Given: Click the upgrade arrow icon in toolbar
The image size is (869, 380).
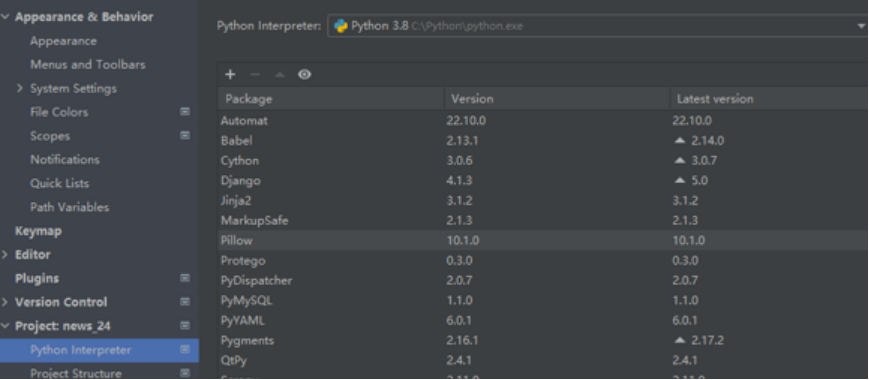Looking at the screenshot, I should 280,75.
